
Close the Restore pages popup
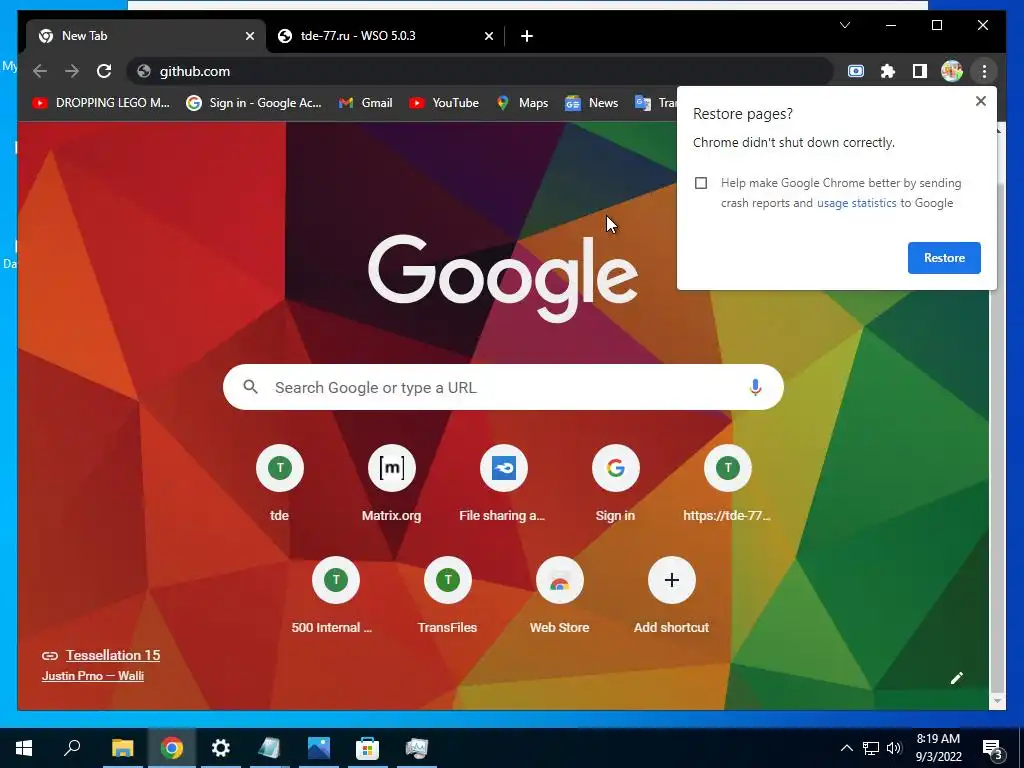click(x=980, y=101)
